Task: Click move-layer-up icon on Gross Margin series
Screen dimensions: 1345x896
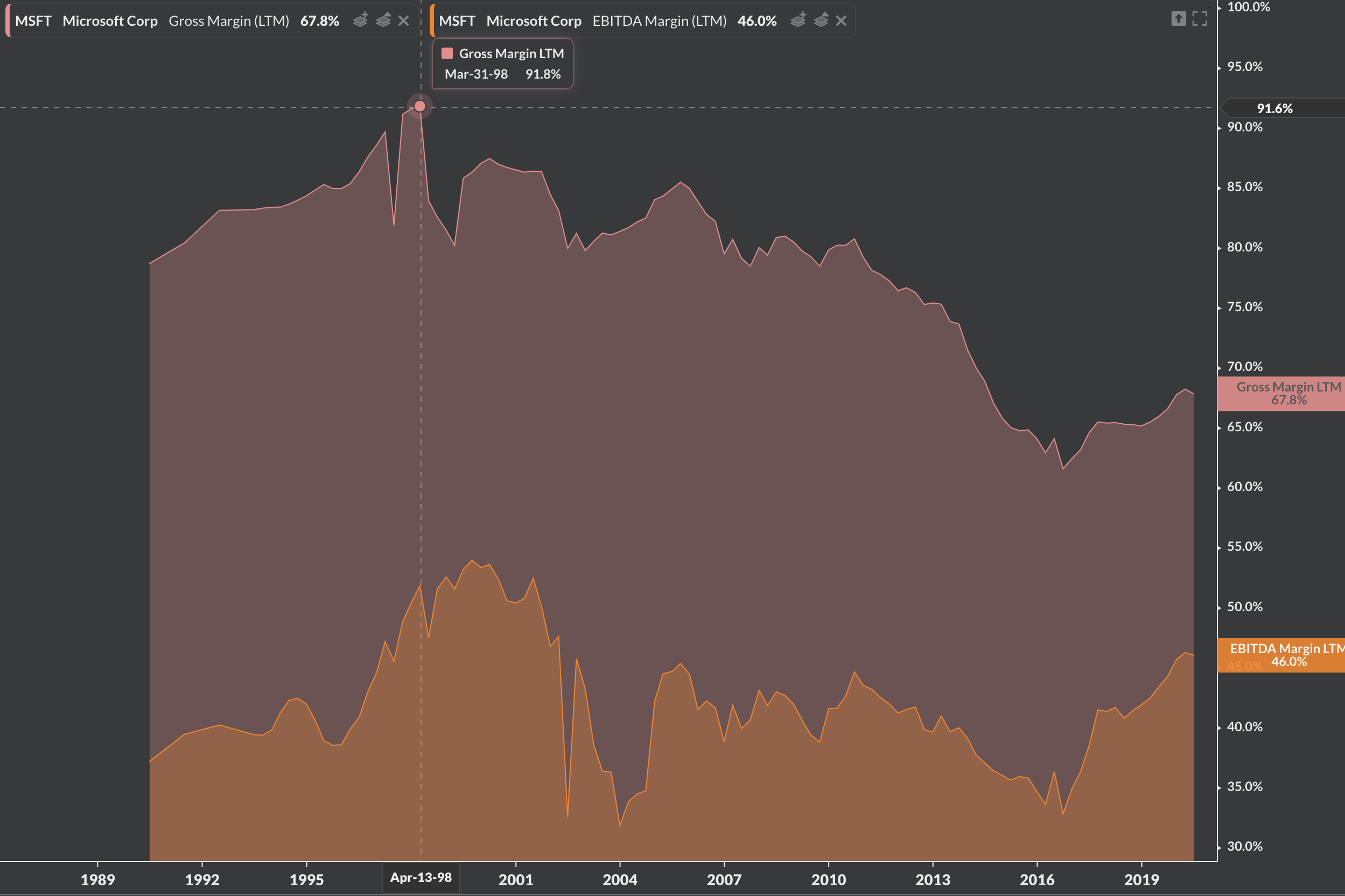Action: coord(383,20)
